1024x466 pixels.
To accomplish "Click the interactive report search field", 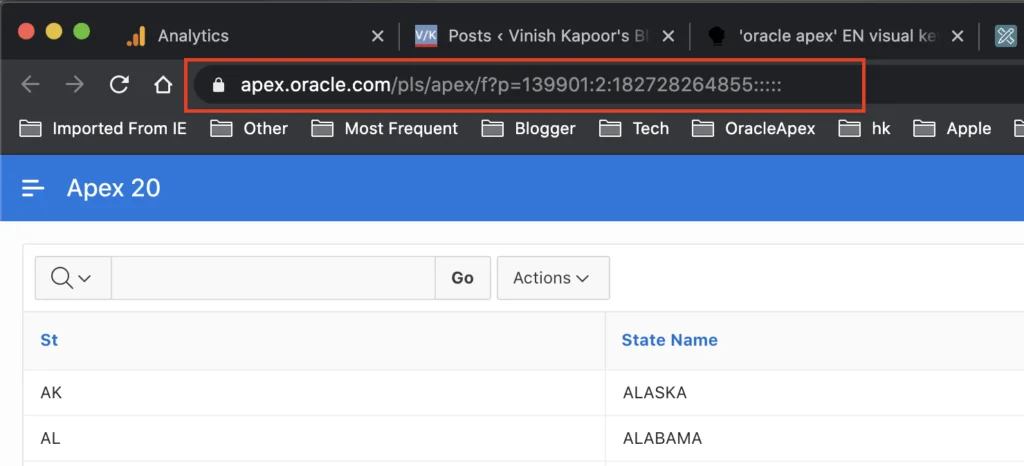I will tap(273, 278).
